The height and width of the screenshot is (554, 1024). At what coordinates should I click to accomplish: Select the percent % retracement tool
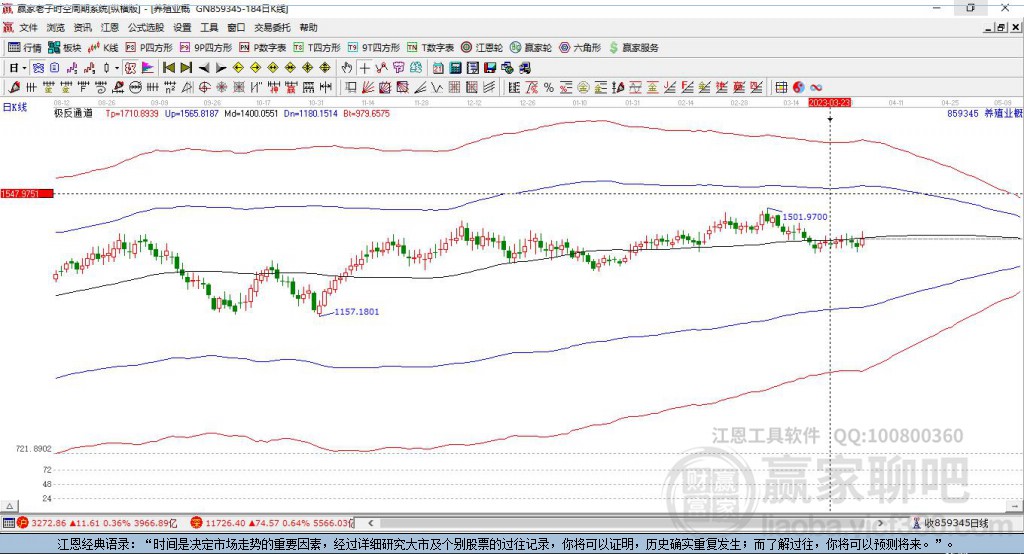[x=549, y=88]
